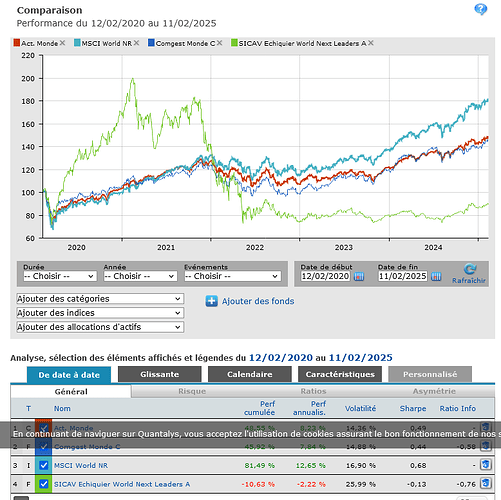This screenshot has width=501, height=500.
Task: Click the action icon on Echiquier row
Action: point(485,483)
